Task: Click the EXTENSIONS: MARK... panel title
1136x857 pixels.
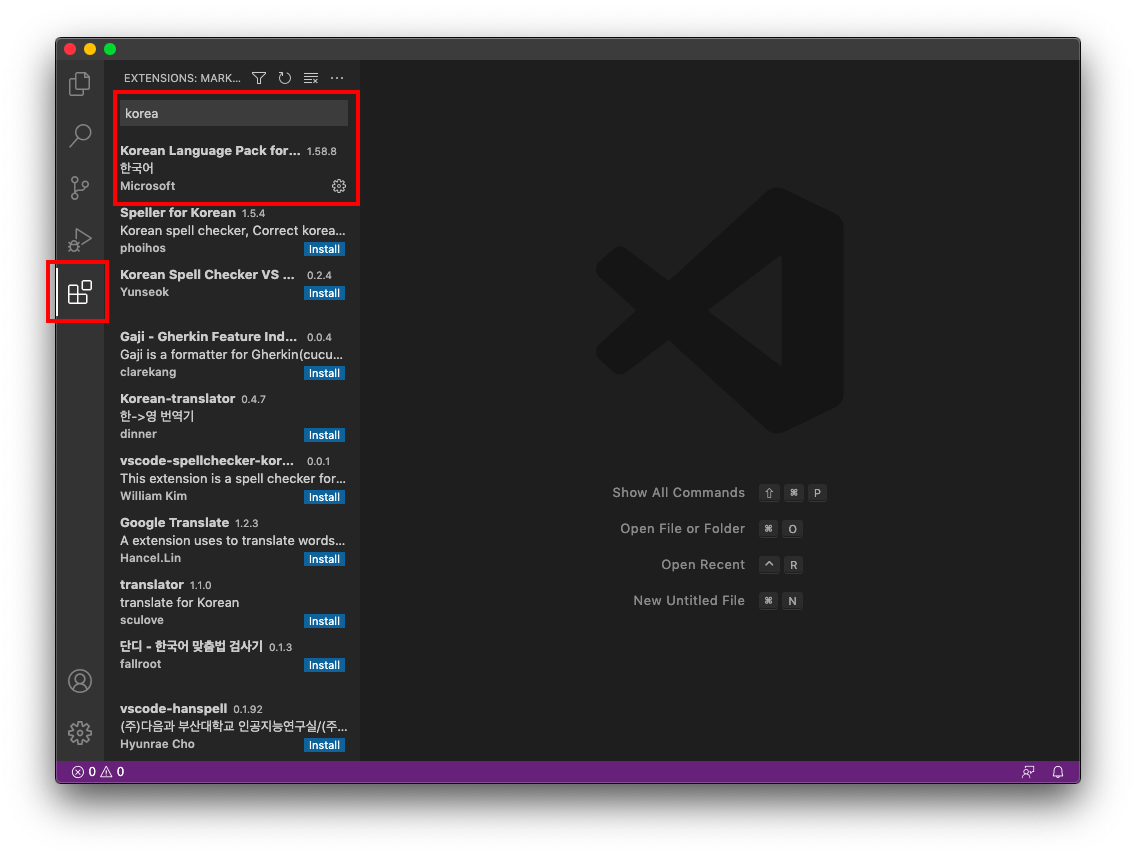Action: point(182,78)
